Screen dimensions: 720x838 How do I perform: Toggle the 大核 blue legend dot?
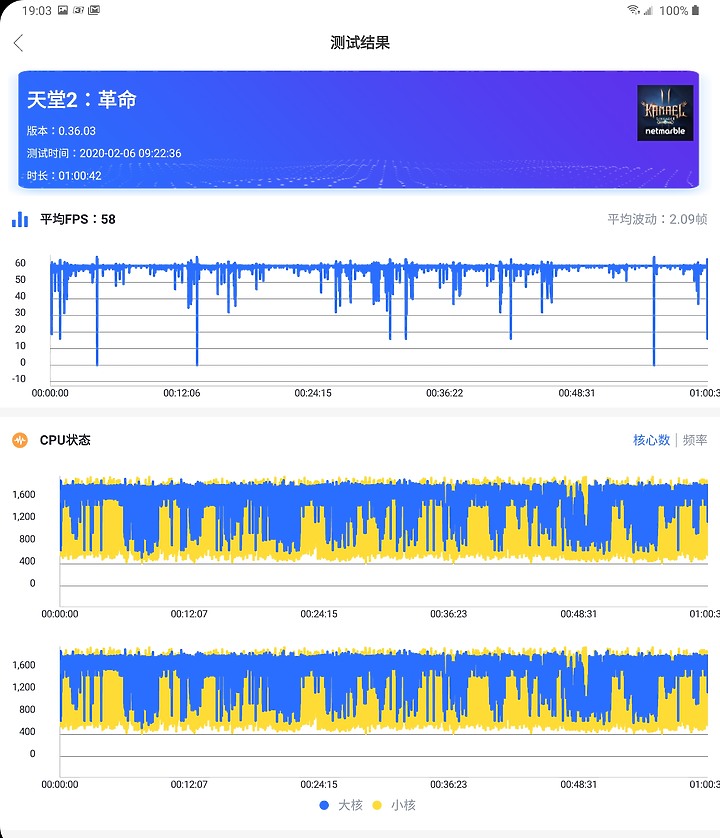[324, 805]
